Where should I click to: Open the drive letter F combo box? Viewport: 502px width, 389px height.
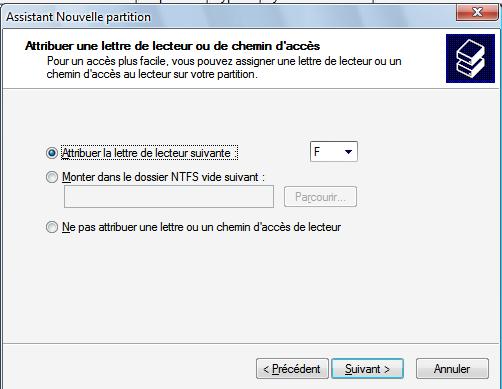(334, 152)
